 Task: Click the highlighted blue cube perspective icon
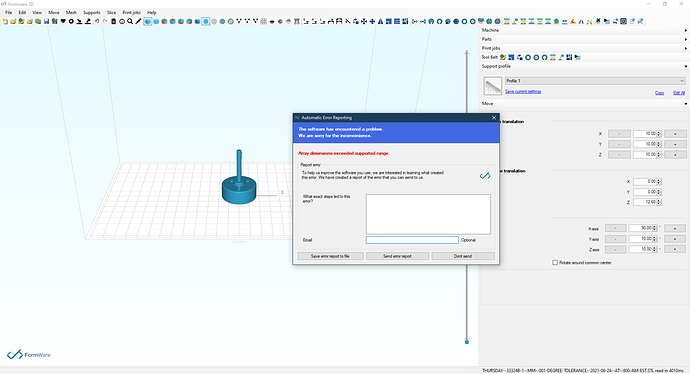coord(147,21)
